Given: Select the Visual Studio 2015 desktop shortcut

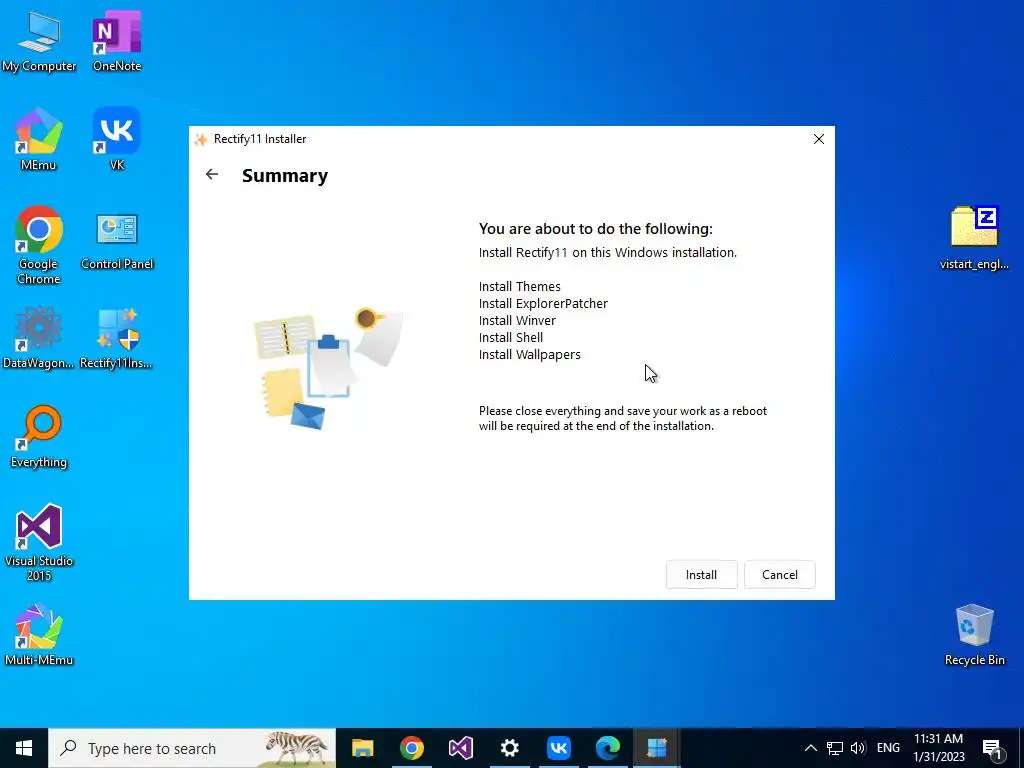Looking at the screenshot, I should (x=39, y=542).
